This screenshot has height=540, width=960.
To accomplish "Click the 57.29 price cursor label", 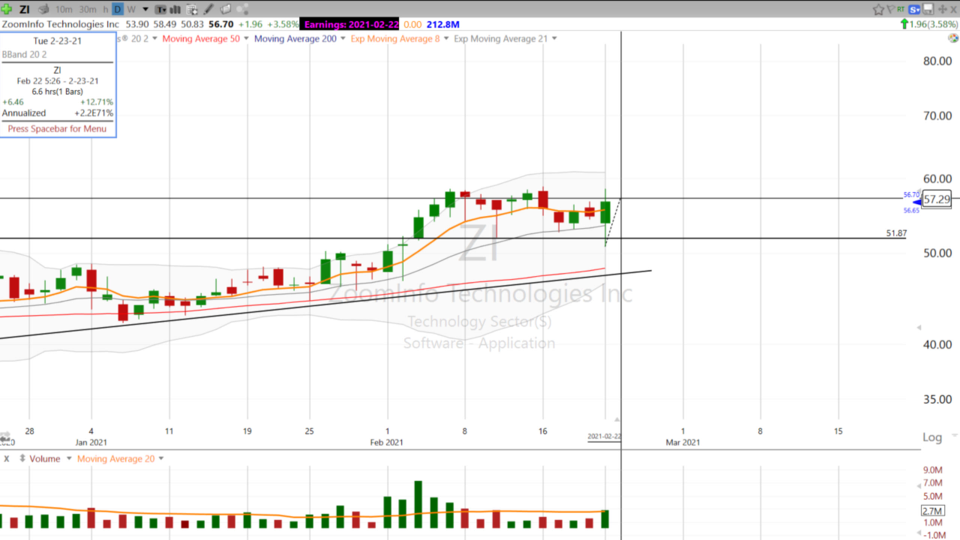I will coord(937,199).
